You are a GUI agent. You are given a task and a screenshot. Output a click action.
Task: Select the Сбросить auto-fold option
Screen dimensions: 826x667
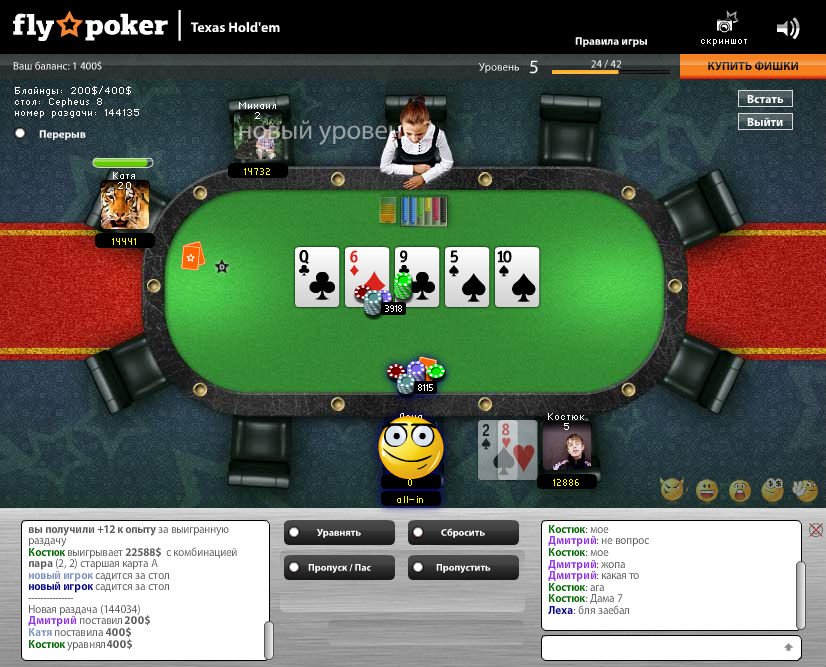click(463, 532)
